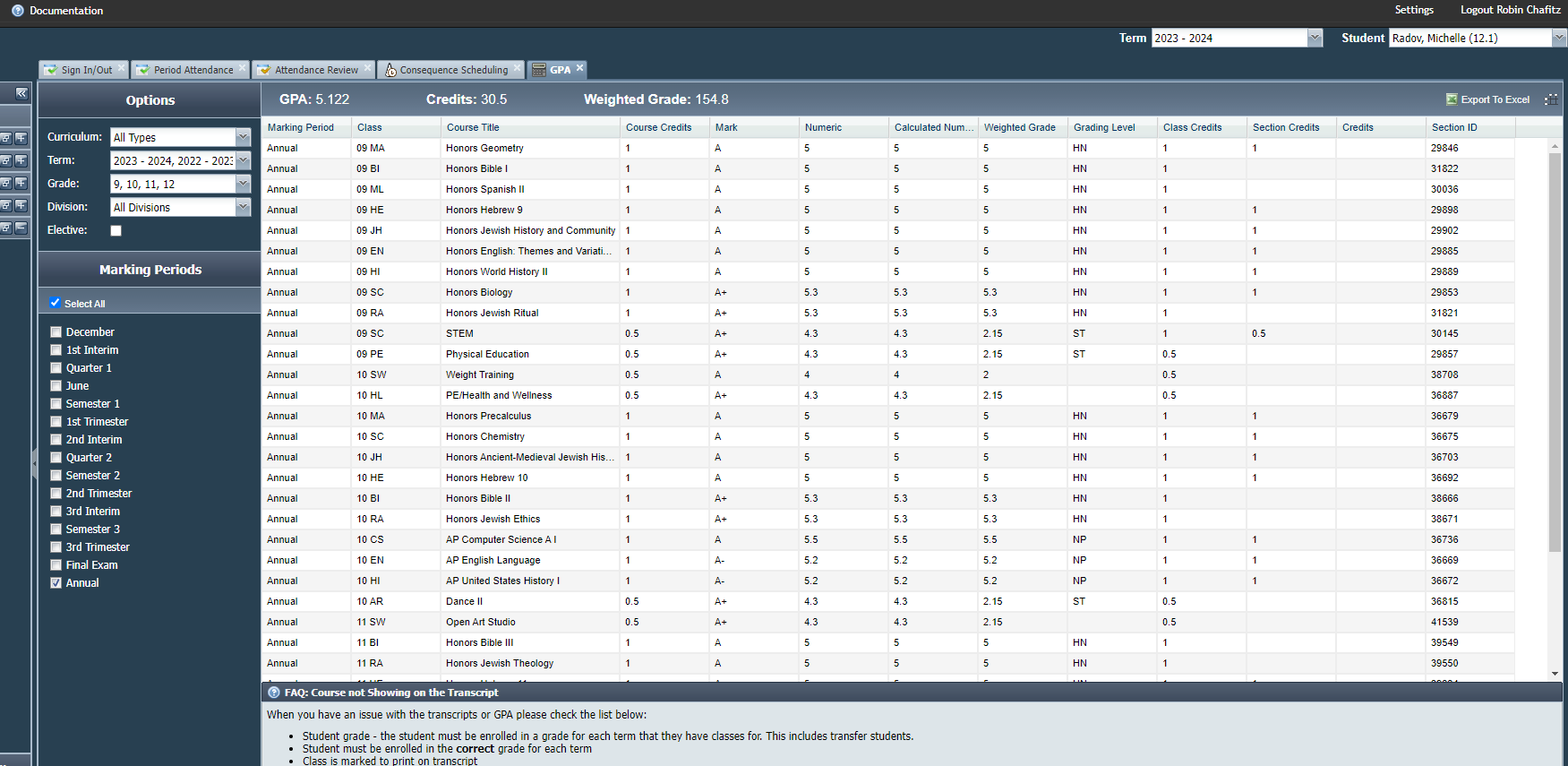Collapse the left sidebar using the double-chevron icon
The image size is (1568, 766).
coord(21,93)
